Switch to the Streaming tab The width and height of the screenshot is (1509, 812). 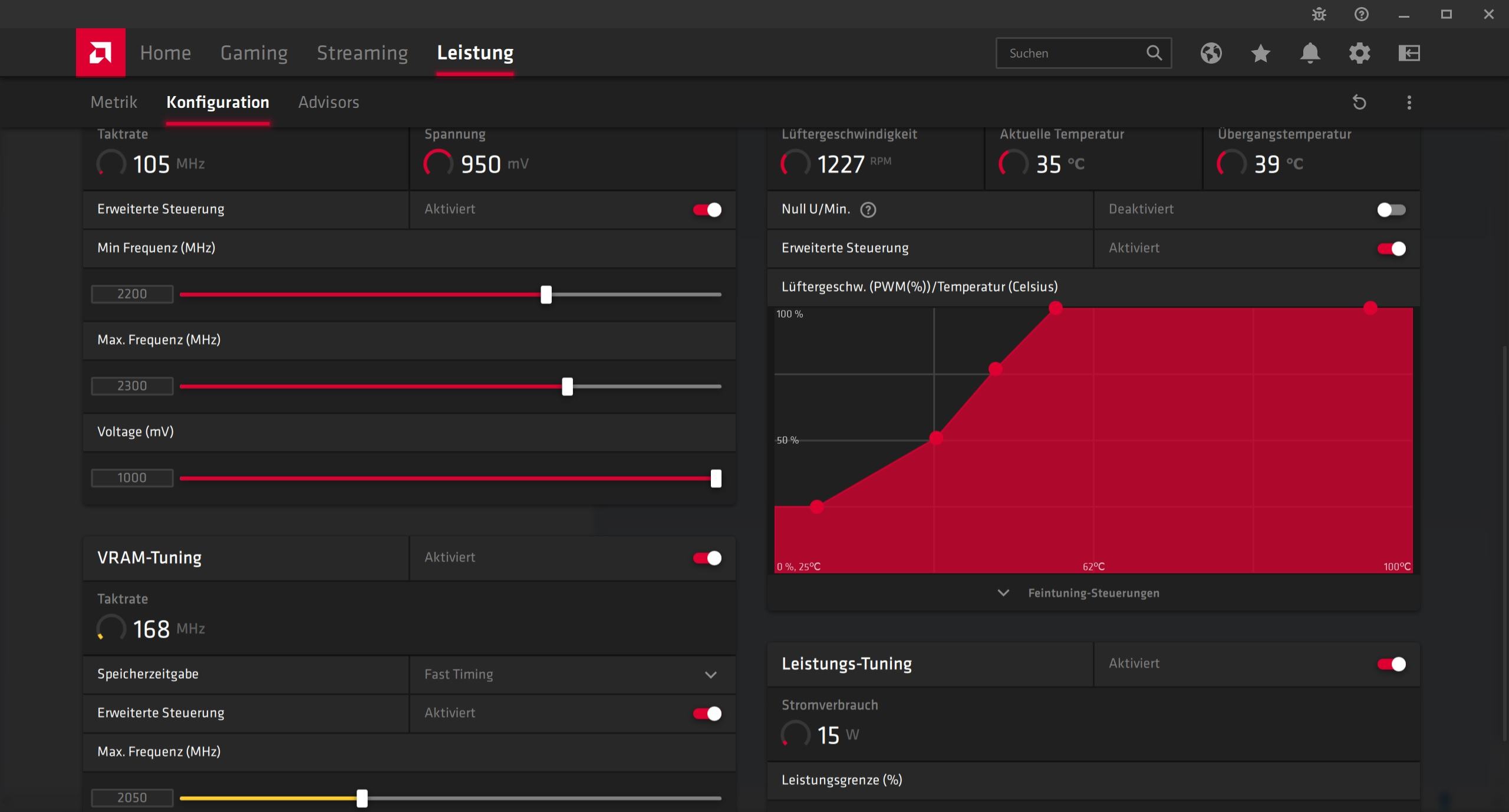(x=363, y=53)
